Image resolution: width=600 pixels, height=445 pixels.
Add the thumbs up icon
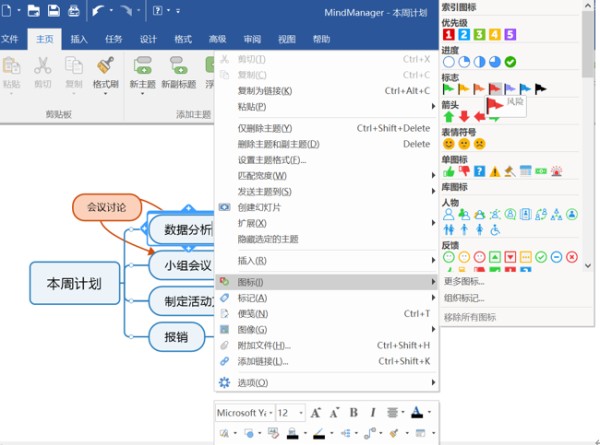[x=448, y=171]
